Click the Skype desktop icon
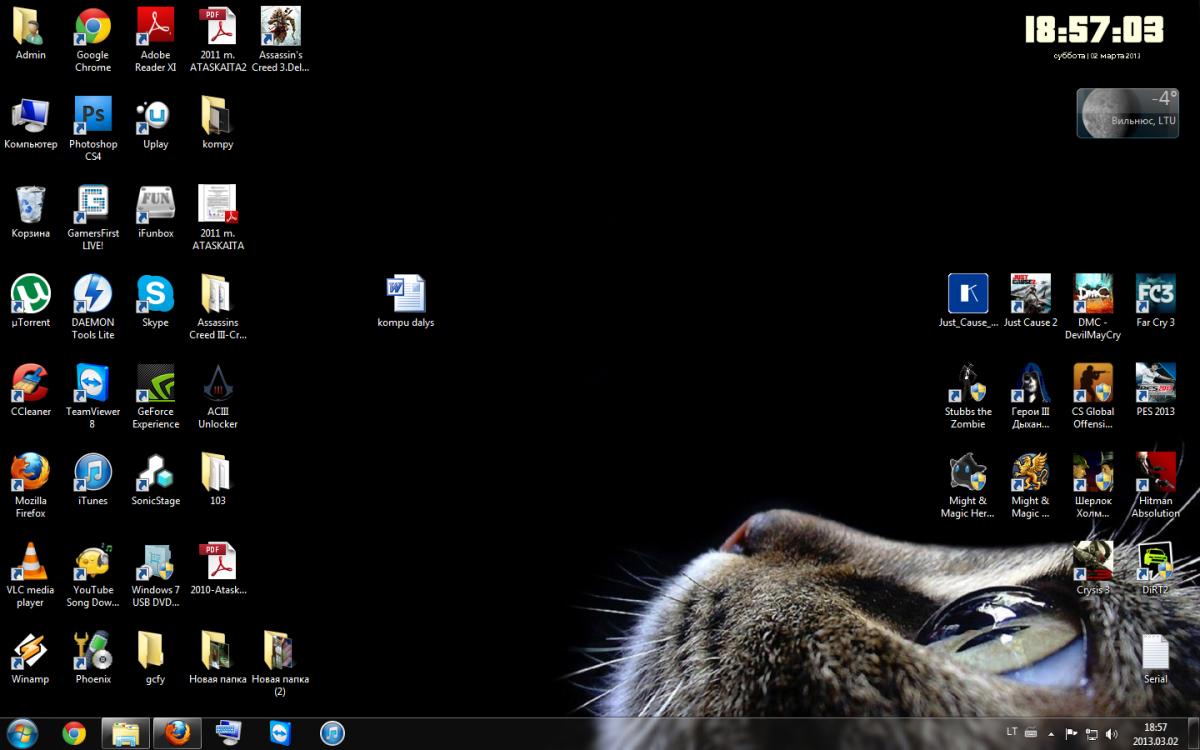The width and height of the screenshot is (1200, 750). (x=155, y=294)
